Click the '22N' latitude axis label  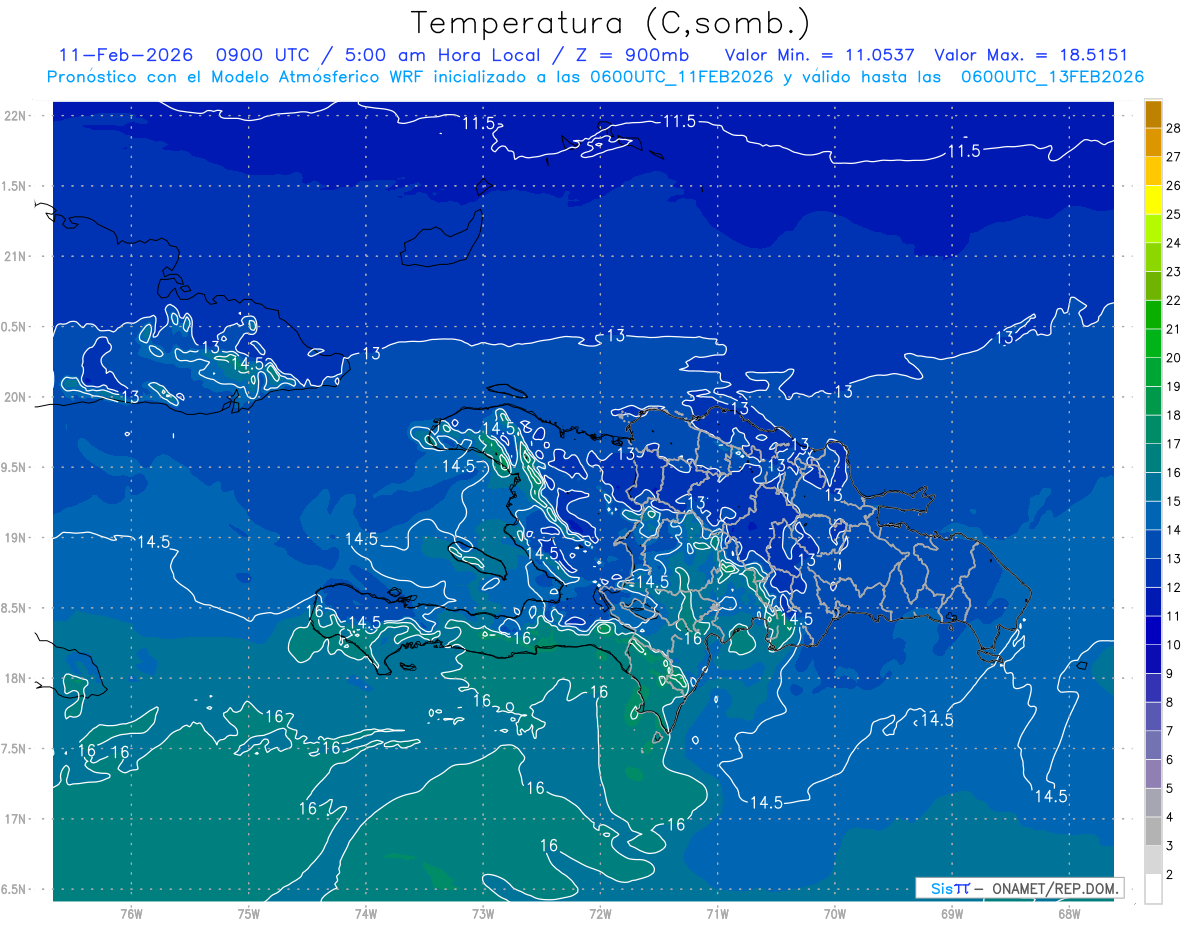tap(16, 115)
